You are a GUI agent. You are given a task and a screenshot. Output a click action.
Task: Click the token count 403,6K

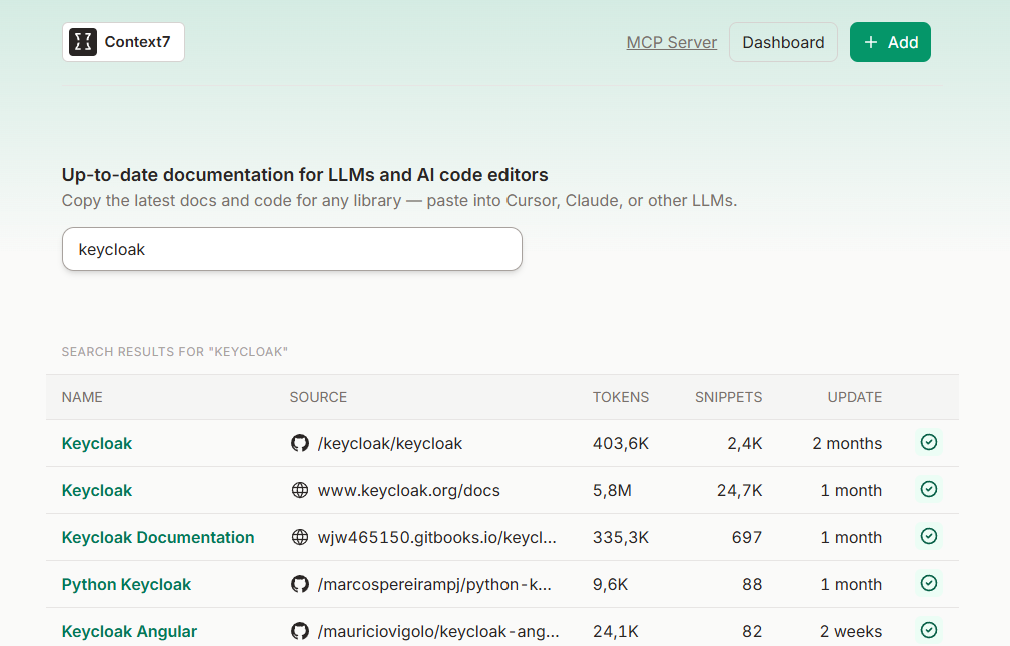(x=621, y=443)
